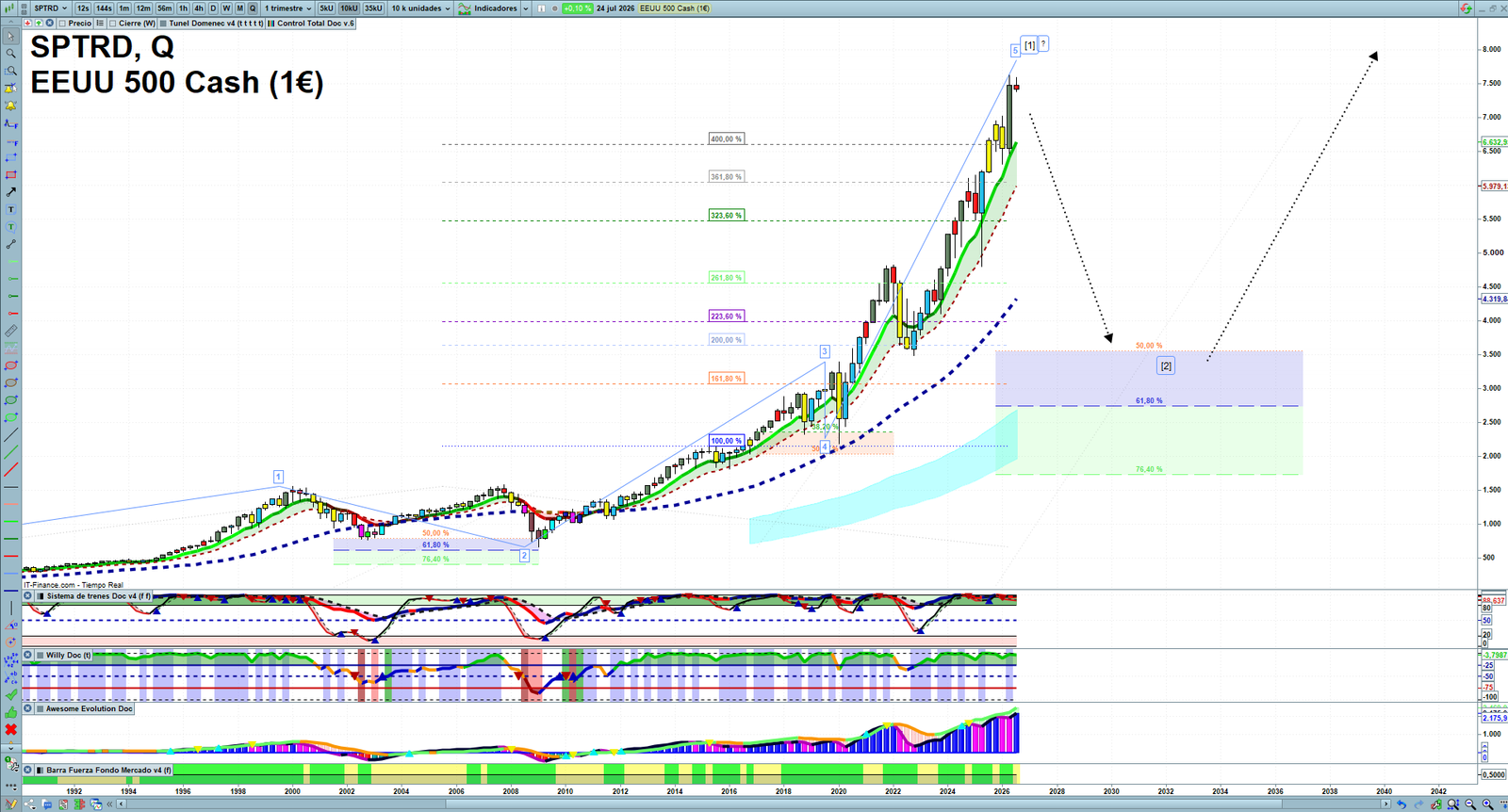
Task: Select the segment line tool
Action: coord(10,244)
